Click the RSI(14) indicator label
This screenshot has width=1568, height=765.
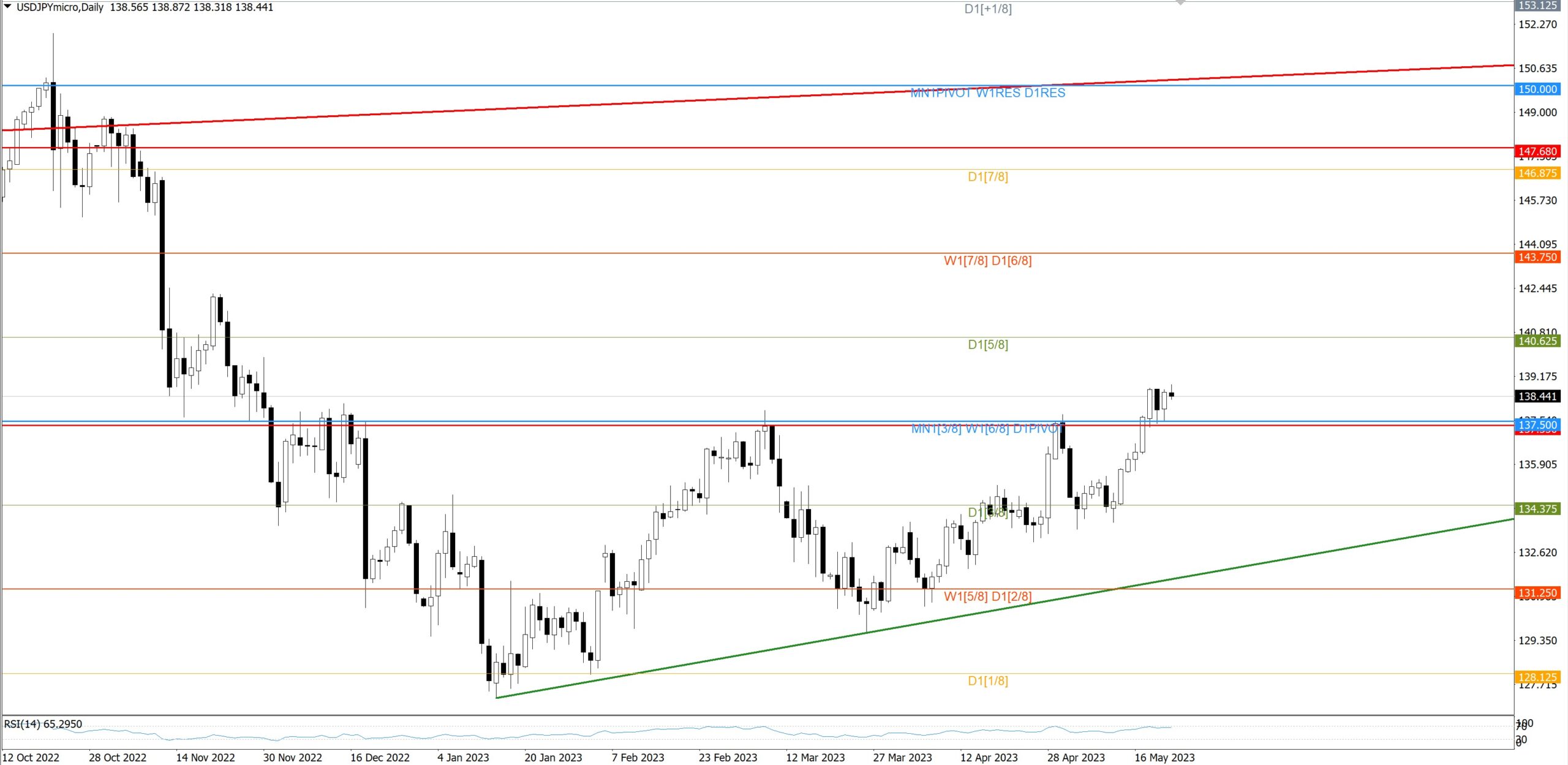pos(43,724)
